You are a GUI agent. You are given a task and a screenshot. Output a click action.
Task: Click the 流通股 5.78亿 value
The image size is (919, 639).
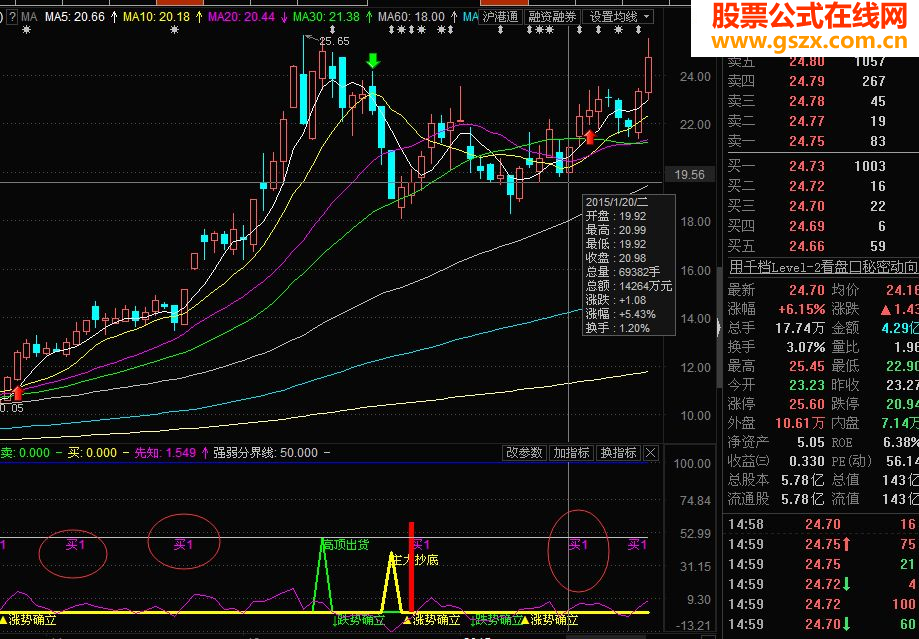tap(803, 499)
